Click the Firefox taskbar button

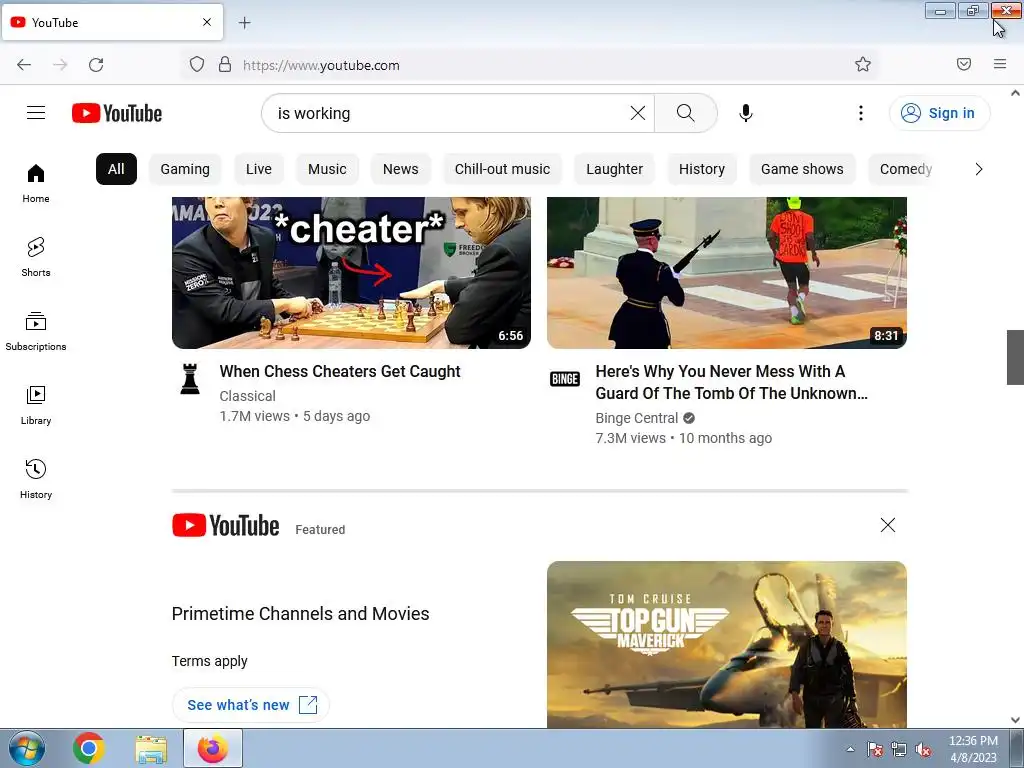[213, 748]
